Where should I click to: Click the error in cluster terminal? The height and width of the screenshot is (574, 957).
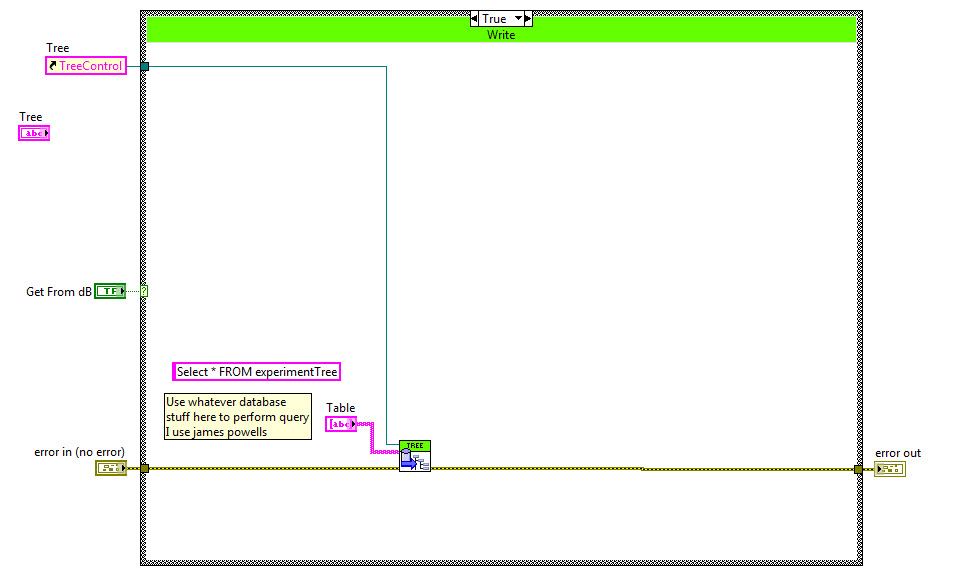111,468
